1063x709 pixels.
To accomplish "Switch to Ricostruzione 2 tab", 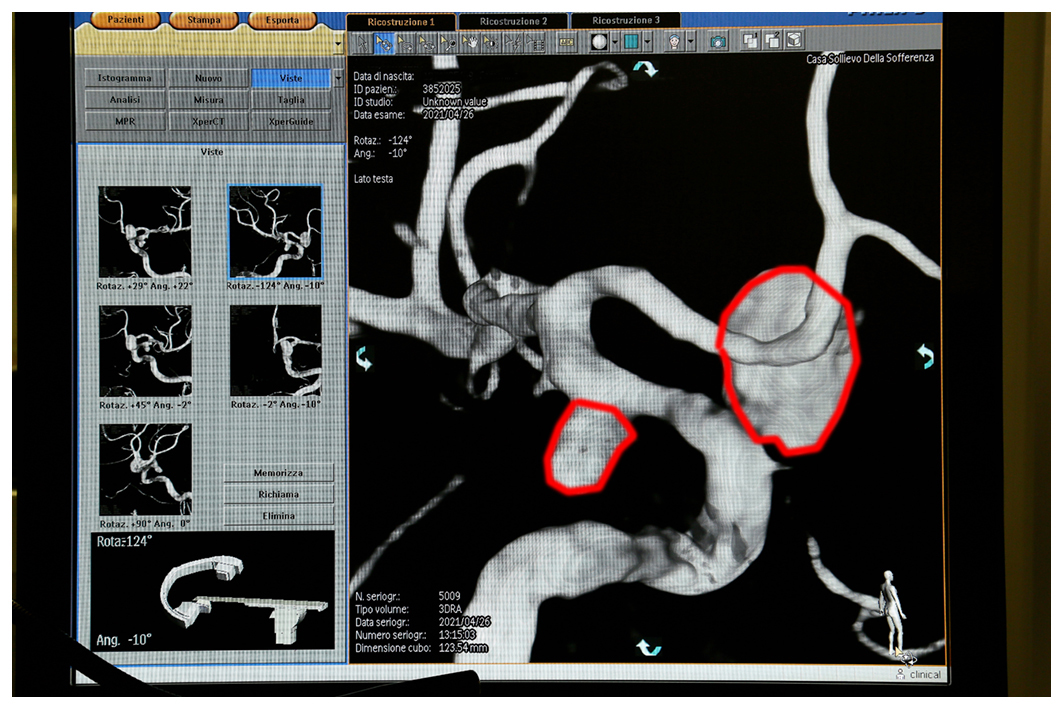I will pos(513,21).
